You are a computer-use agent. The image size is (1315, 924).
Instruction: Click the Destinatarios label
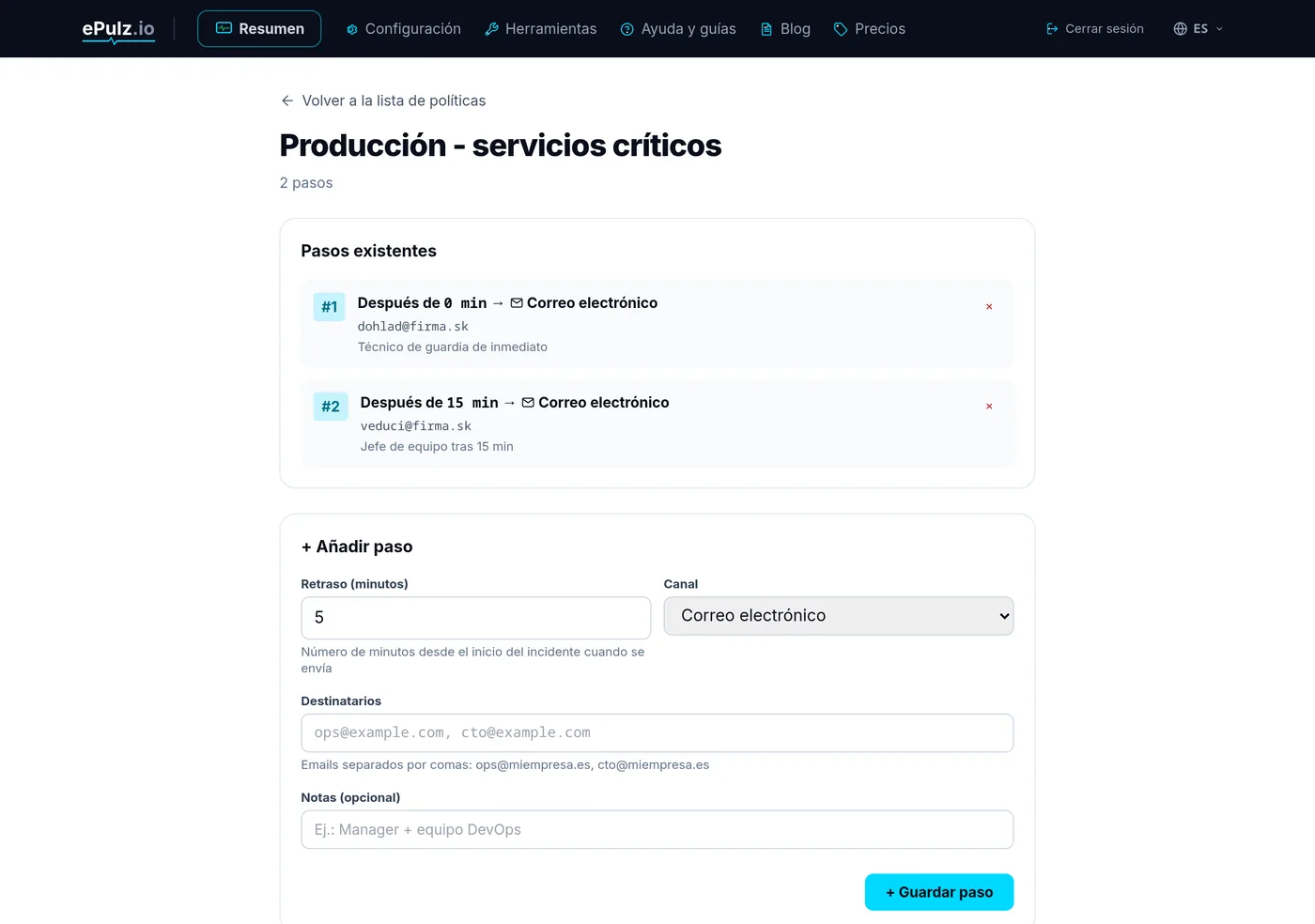coord(341,701)
